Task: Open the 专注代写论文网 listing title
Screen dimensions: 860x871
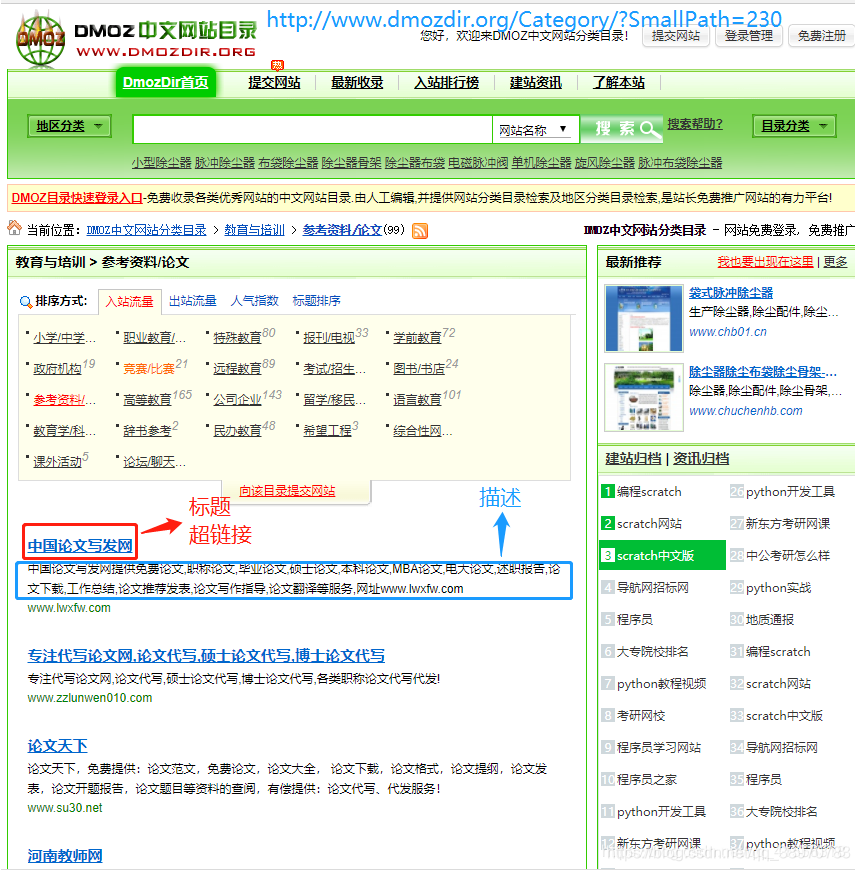Action: [206, 656]
